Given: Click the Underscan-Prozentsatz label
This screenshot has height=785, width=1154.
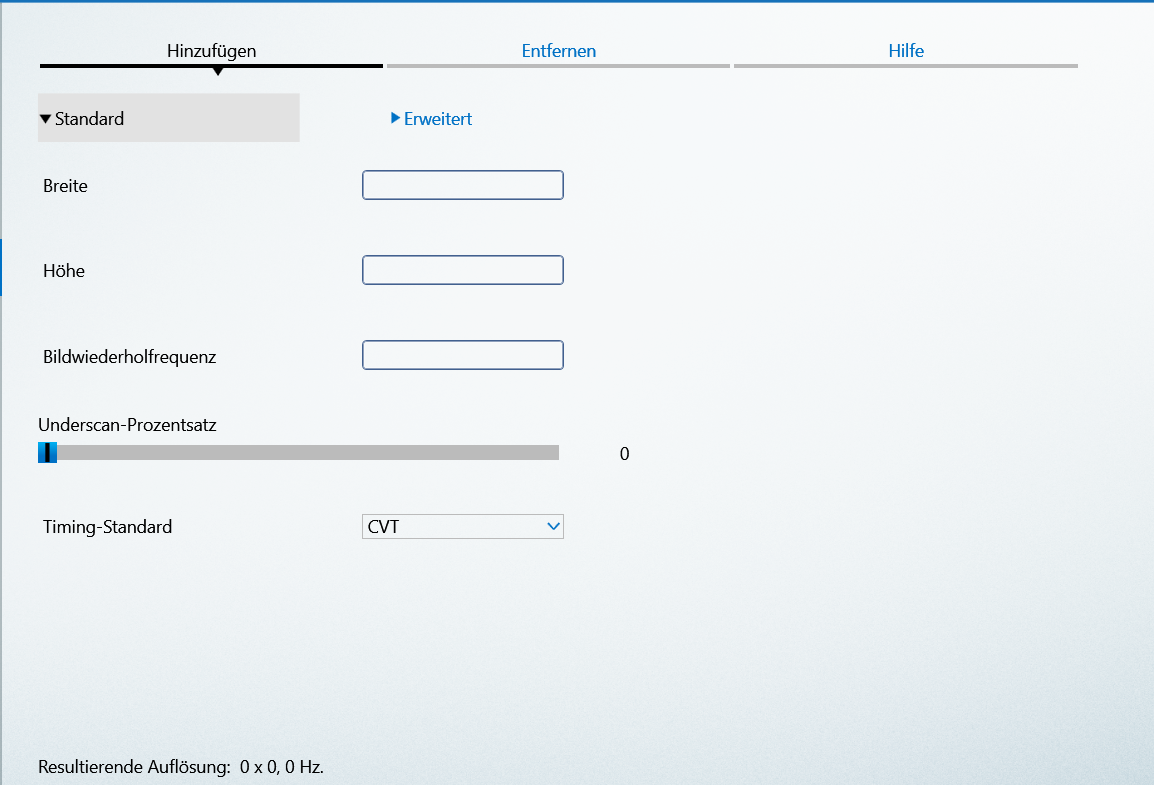Looking at the screenshot, I should [127, 425].
